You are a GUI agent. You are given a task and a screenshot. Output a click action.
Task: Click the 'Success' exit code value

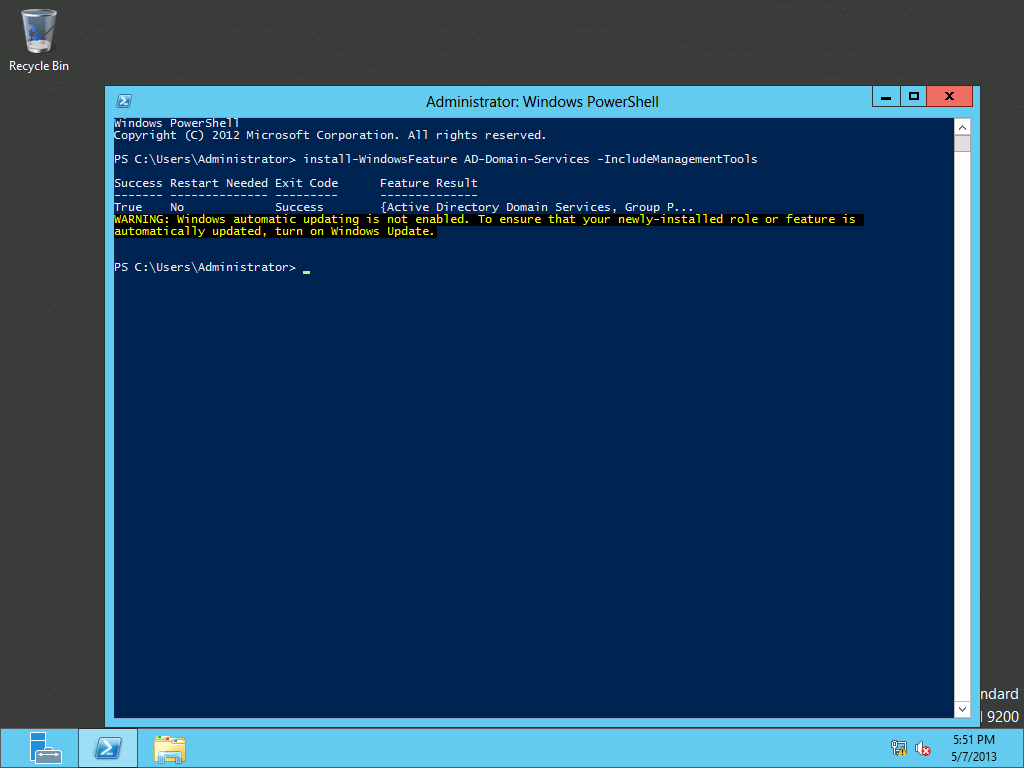[x=299, y=207]
